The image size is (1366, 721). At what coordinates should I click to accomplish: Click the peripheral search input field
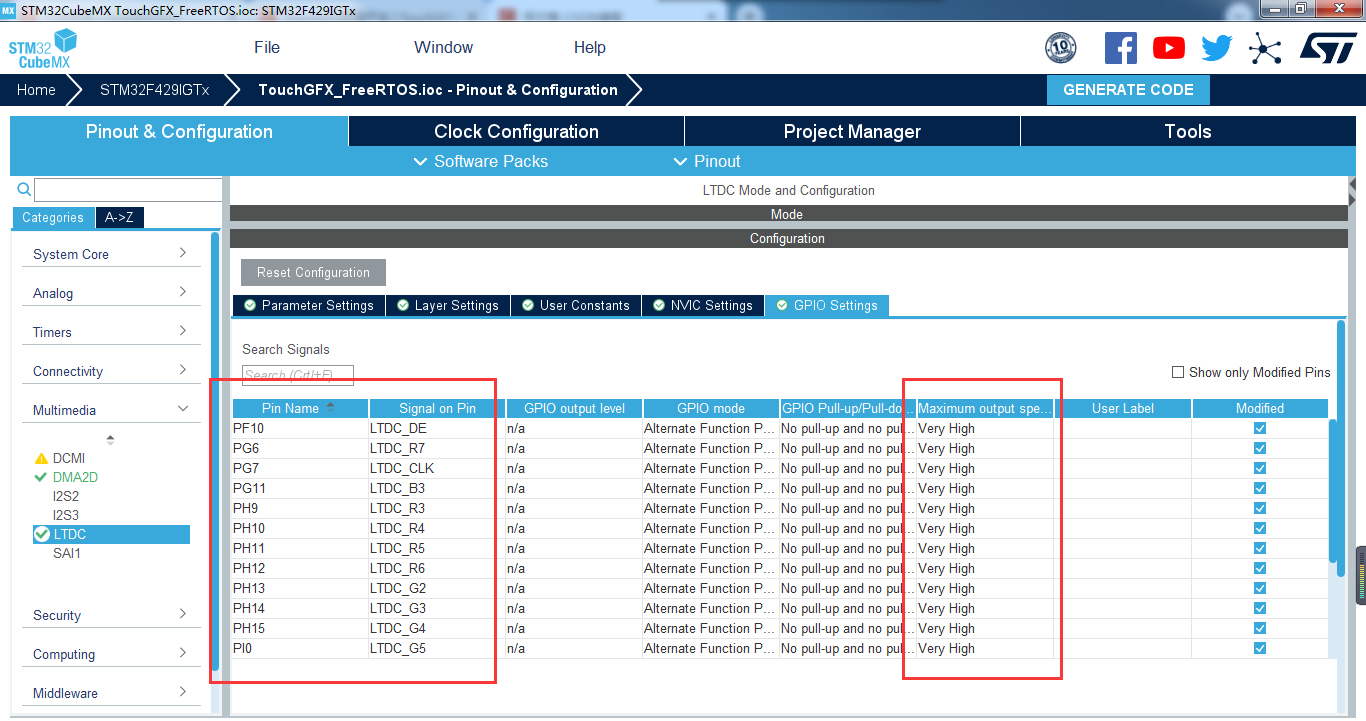pyautogui.click(x=128, y=189)
